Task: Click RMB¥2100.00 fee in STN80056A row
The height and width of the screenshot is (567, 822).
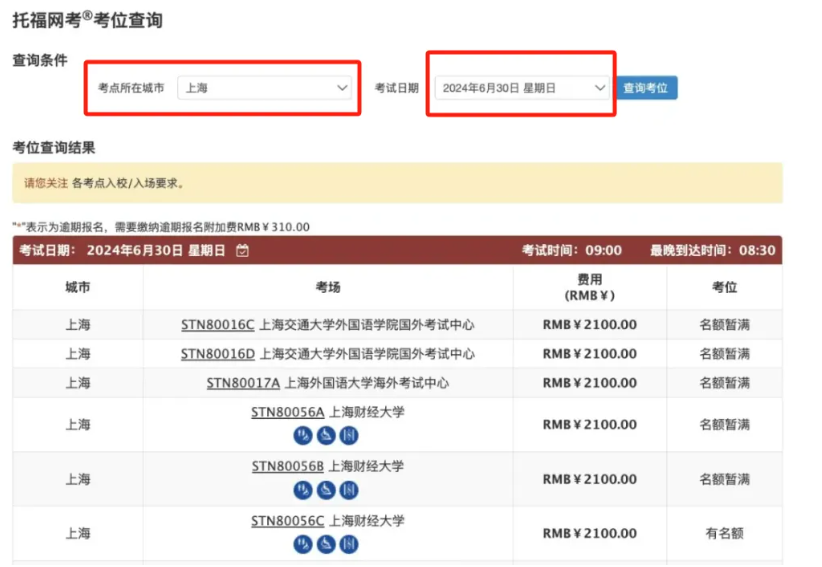Action: click(590, 424)
